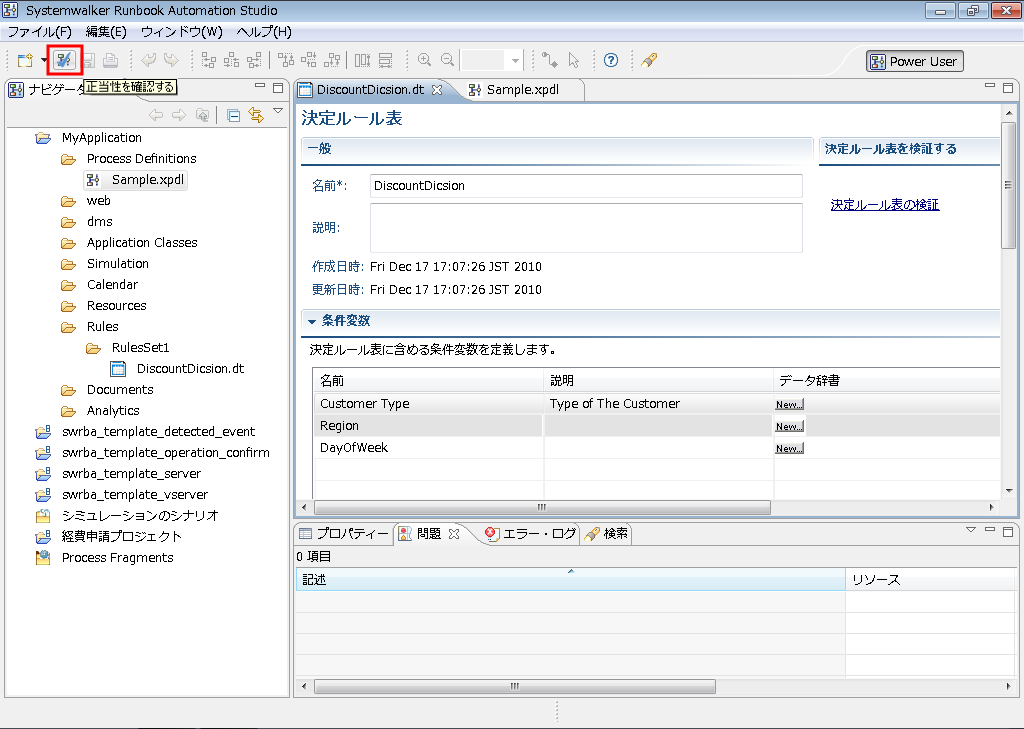
Task: Click the Help question mark icon
Action: pyautogui.click(x=611, y=61)
